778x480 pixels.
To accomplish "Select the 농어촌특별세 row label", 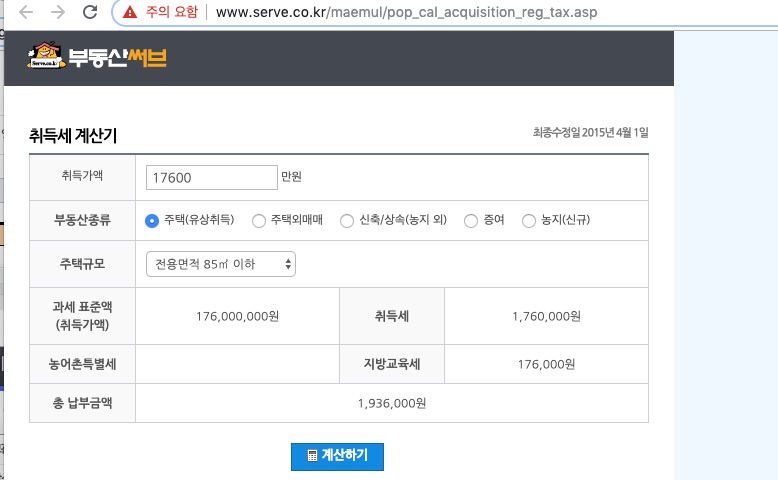I will [82, 364].
